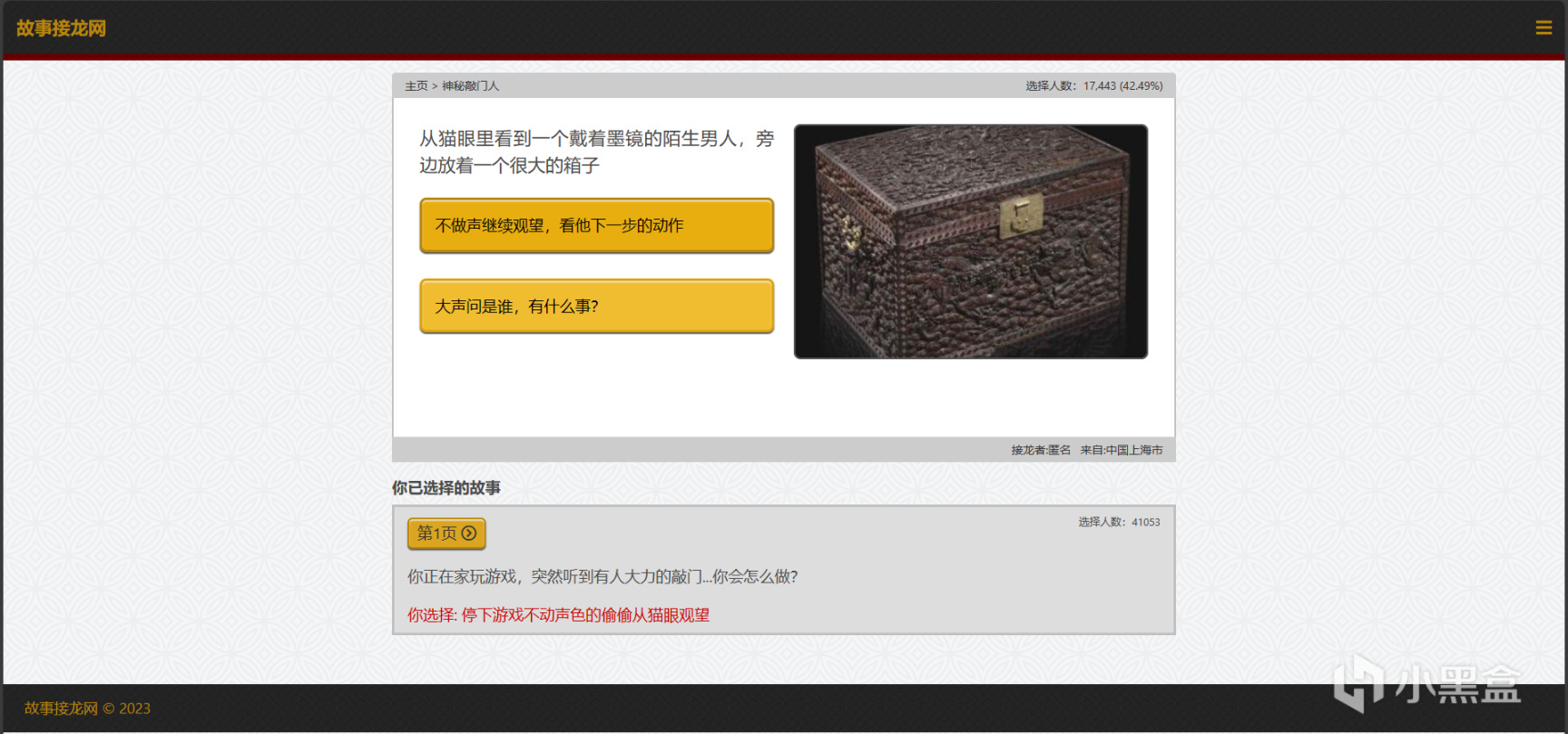Go to 主页 breadcrumb link

click(x=416, y=86)
